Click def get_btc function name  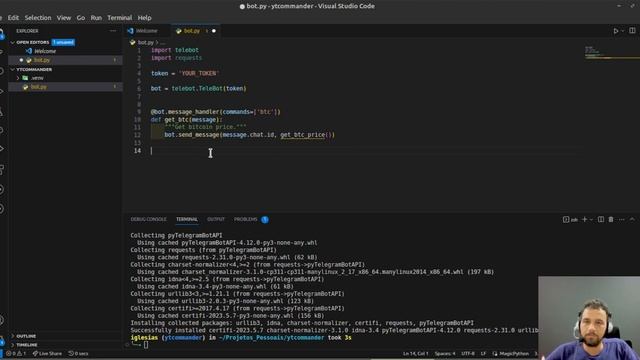coord(176,120)
